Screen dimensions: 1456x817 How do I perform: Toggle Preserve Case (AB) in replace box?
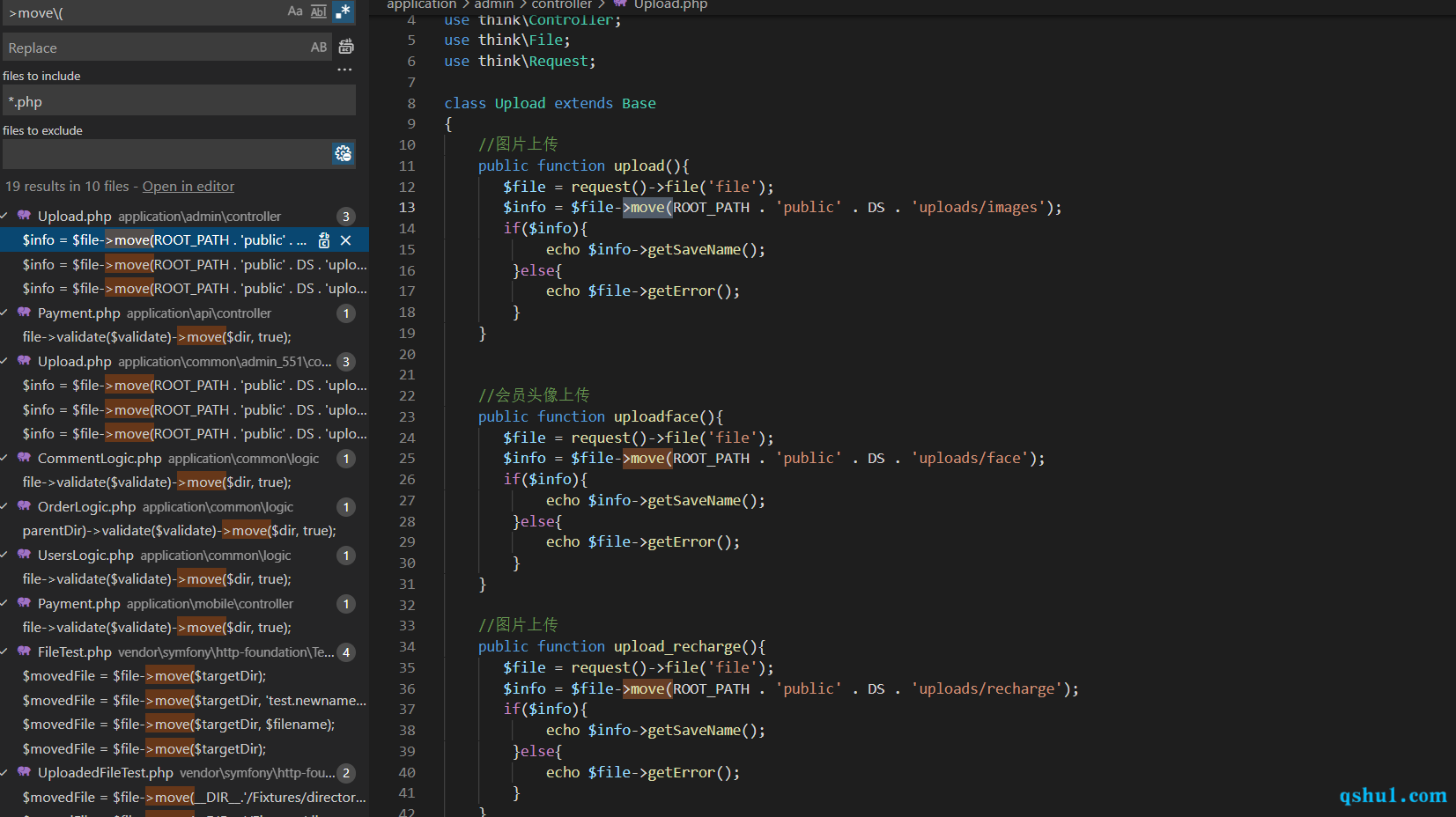(x=319, y=48)
